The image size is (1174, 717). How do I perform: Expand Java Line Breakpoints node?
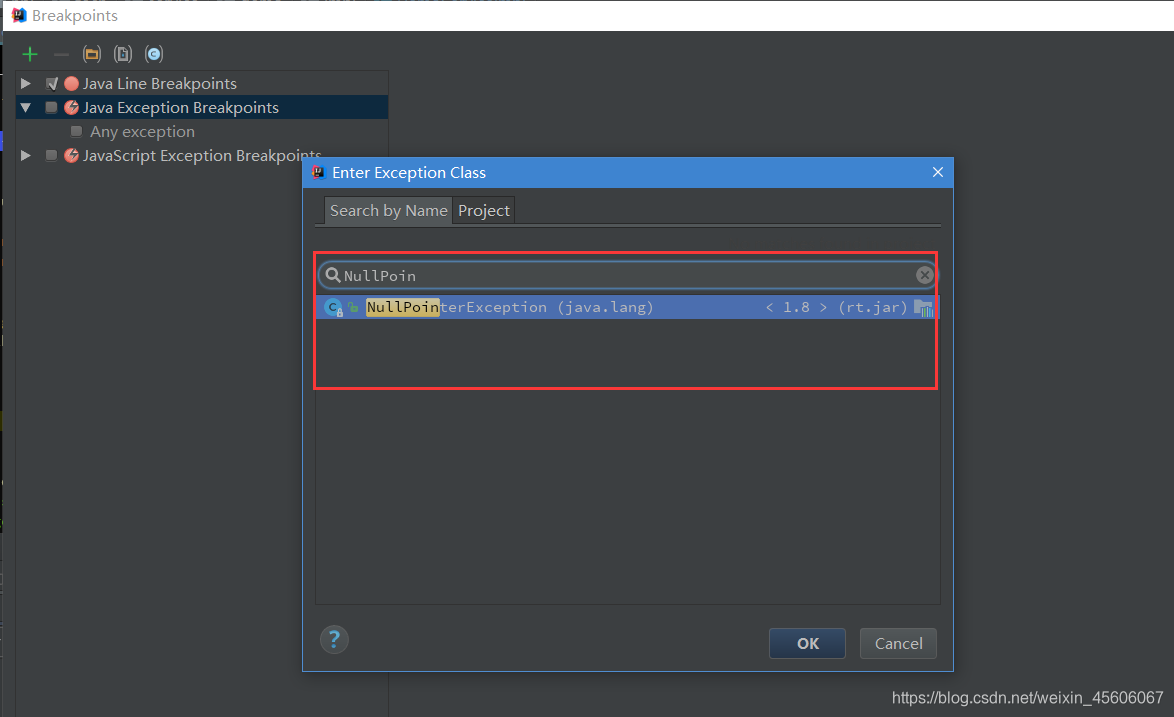(25, 84)
